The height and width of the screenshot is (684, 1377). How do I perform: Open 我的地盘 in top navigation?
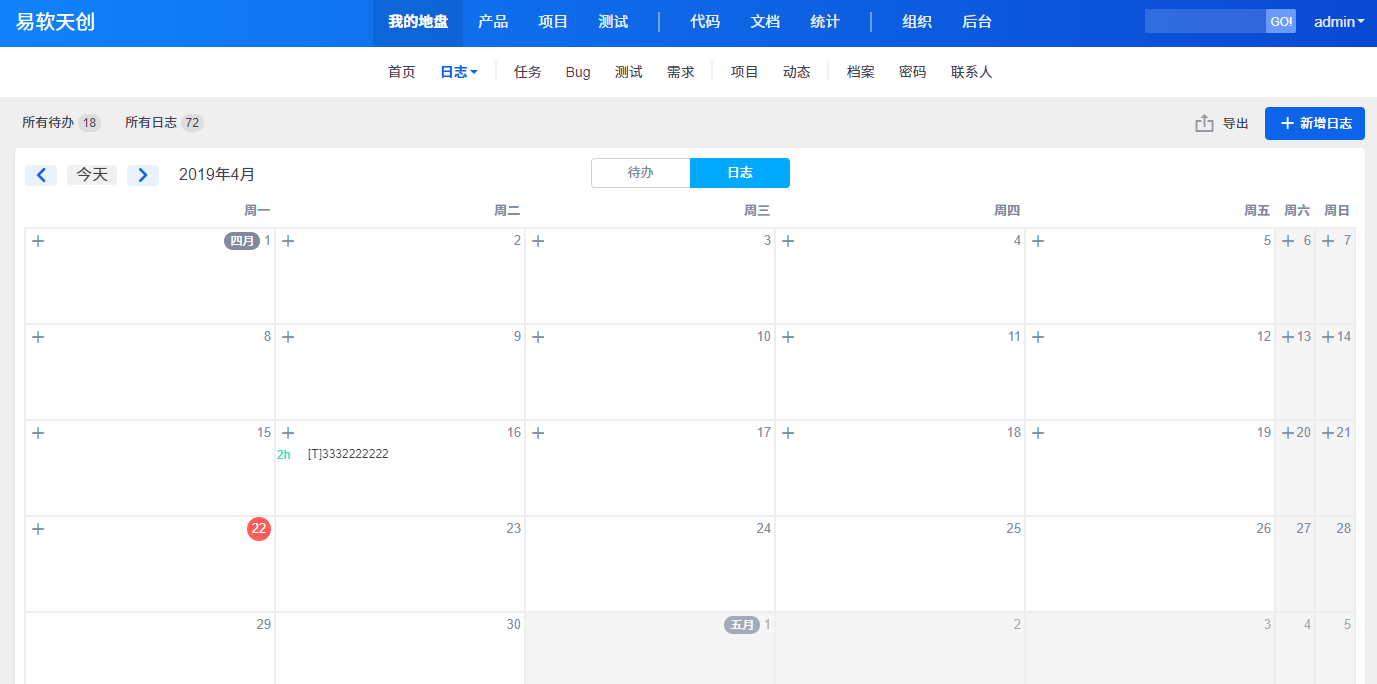(418, 22)
